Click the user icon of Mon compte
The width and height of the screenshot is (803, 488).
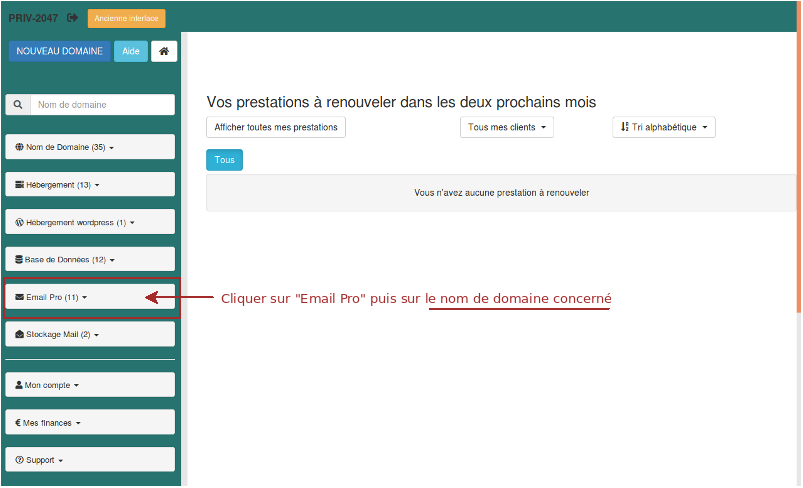(x=19, y=385)
